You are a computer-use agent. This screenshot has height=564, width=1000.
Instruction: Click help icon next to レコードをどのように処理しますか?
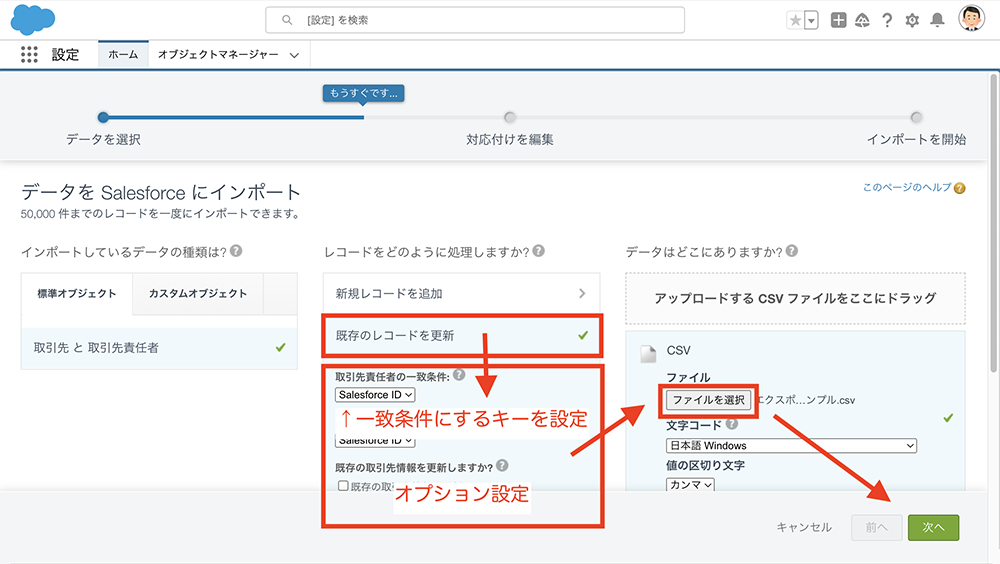click(539, 251)
